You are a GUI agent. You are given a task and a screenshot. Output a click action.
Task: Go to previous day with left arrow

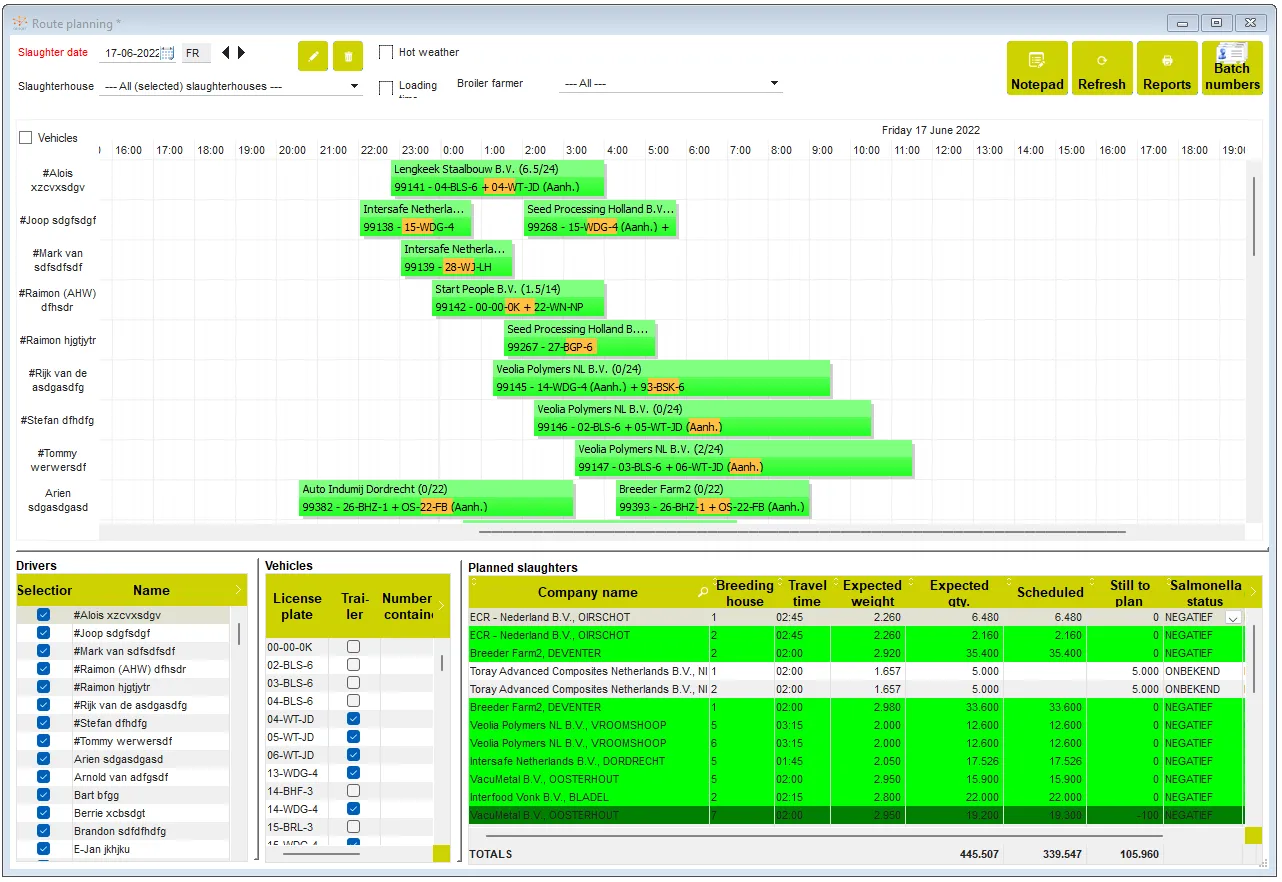226,53
